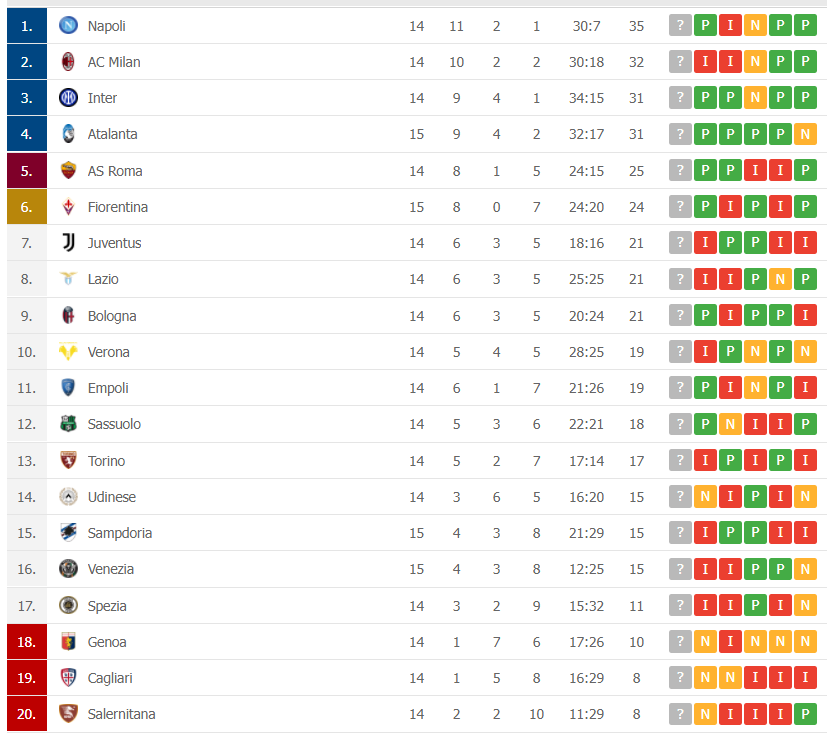Open the Udinese team link

click(111, 497)
